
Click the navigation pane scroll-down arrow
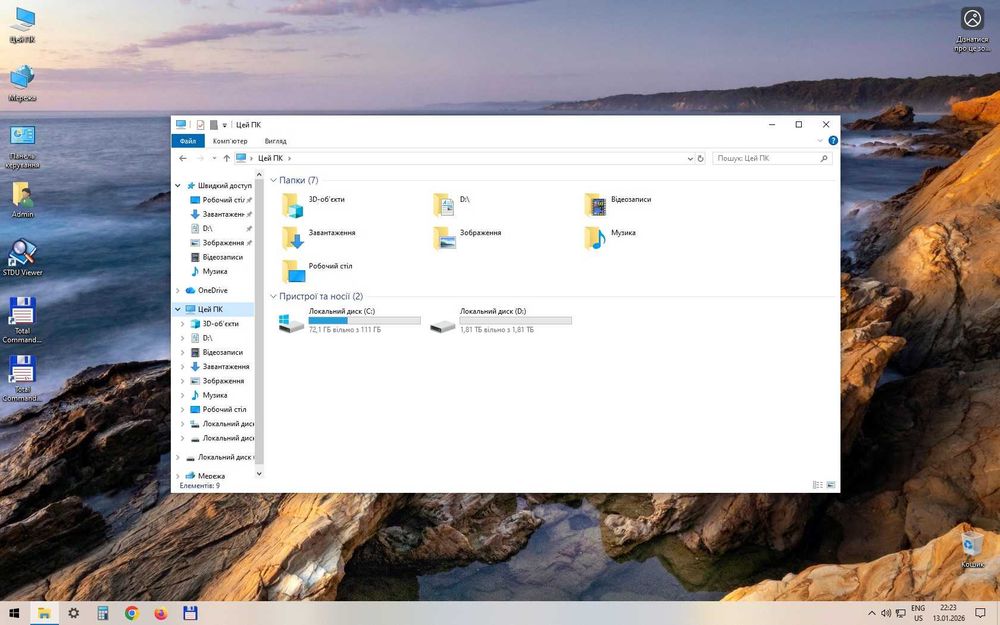point(259,473)
